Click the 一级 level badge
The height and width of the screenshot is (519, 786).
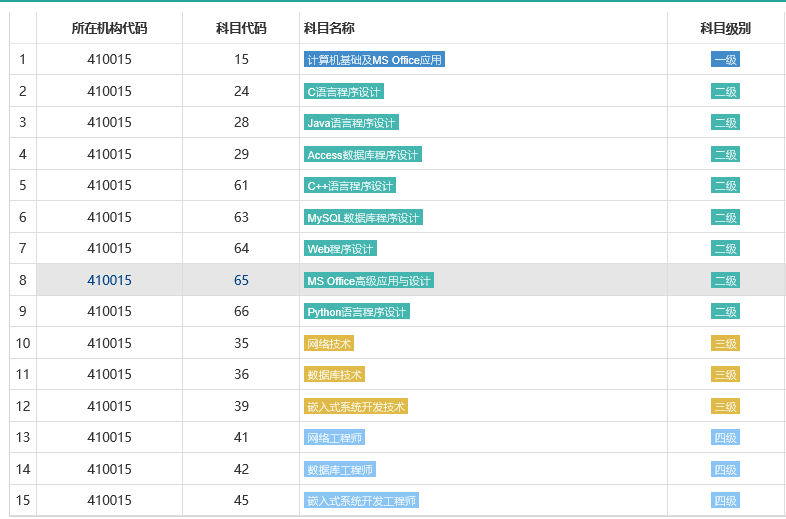725,60
